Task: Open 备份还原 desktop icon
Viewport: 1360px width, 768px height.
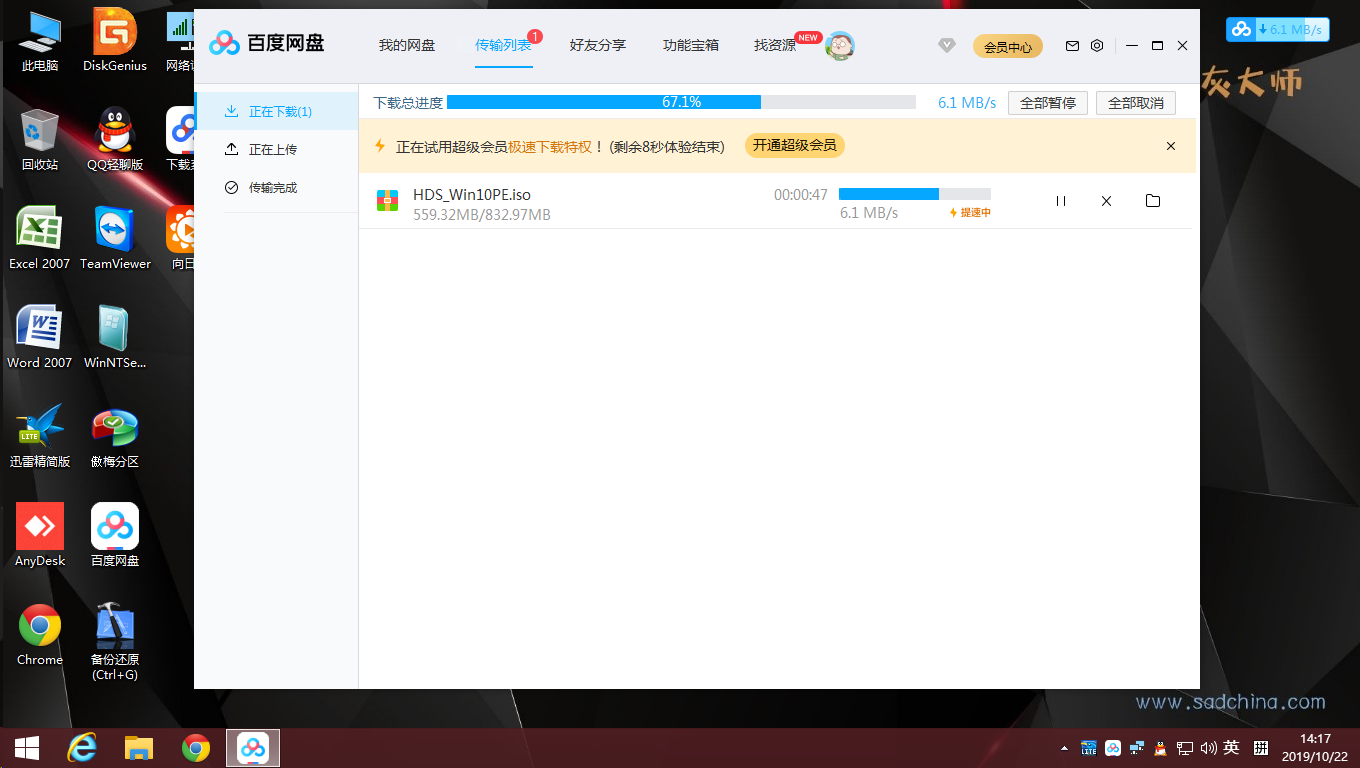Action: pos(115,641)
